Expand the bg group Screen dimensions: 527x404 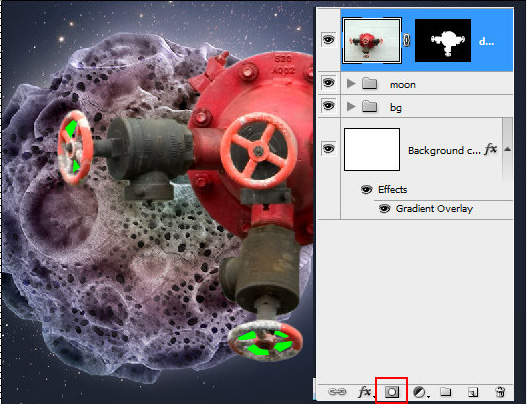click(351, 107)
